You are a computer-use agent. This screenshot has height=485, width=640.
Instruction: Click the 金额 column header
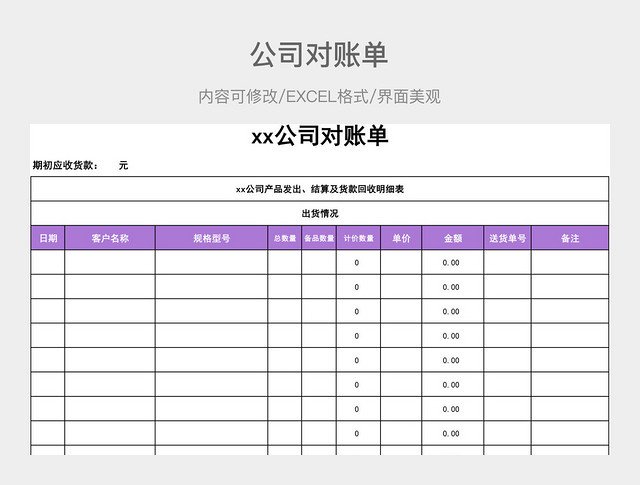[453, 238]
